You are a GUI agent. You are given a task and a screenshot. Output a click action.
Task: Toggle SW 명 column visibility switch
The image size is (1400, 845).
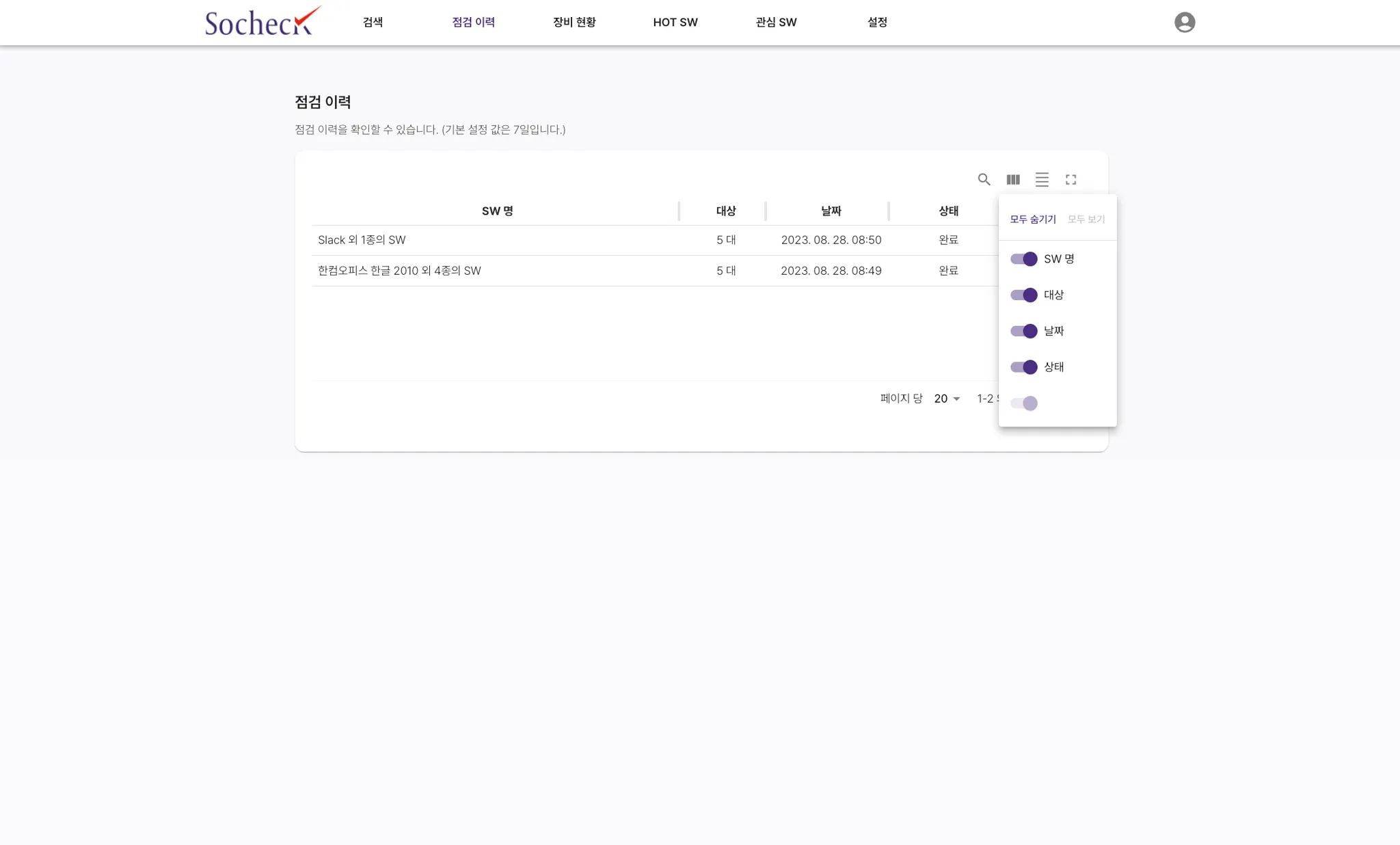[1024, 259]
